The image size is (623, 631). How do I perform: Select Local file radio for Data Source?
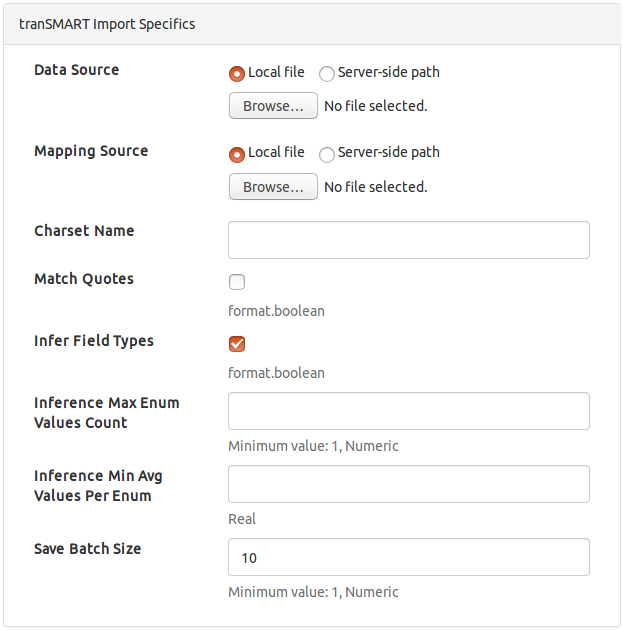tap(237, 73)
